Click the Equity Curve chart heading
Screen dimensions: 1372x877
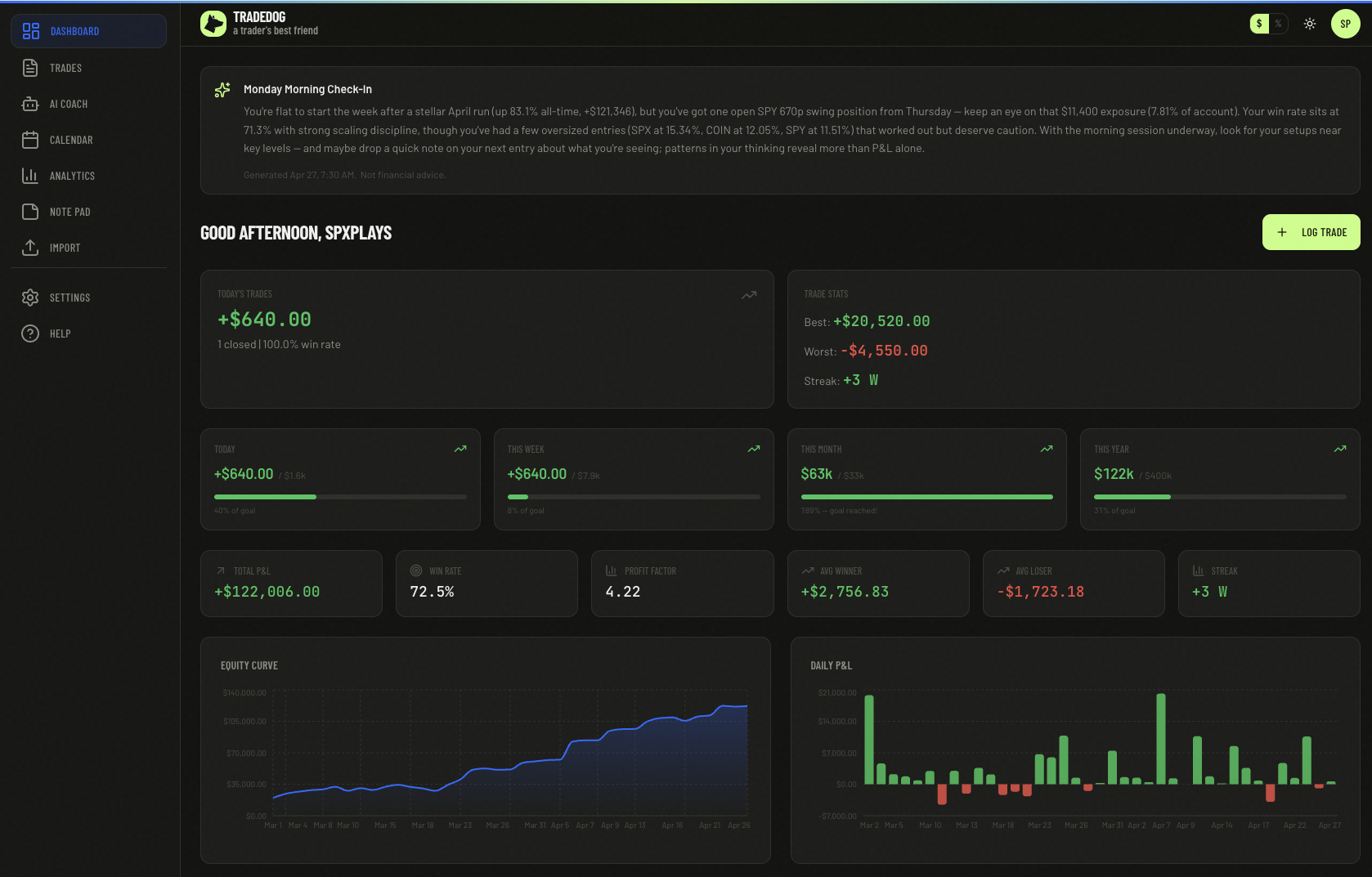[x=249, y=665]
